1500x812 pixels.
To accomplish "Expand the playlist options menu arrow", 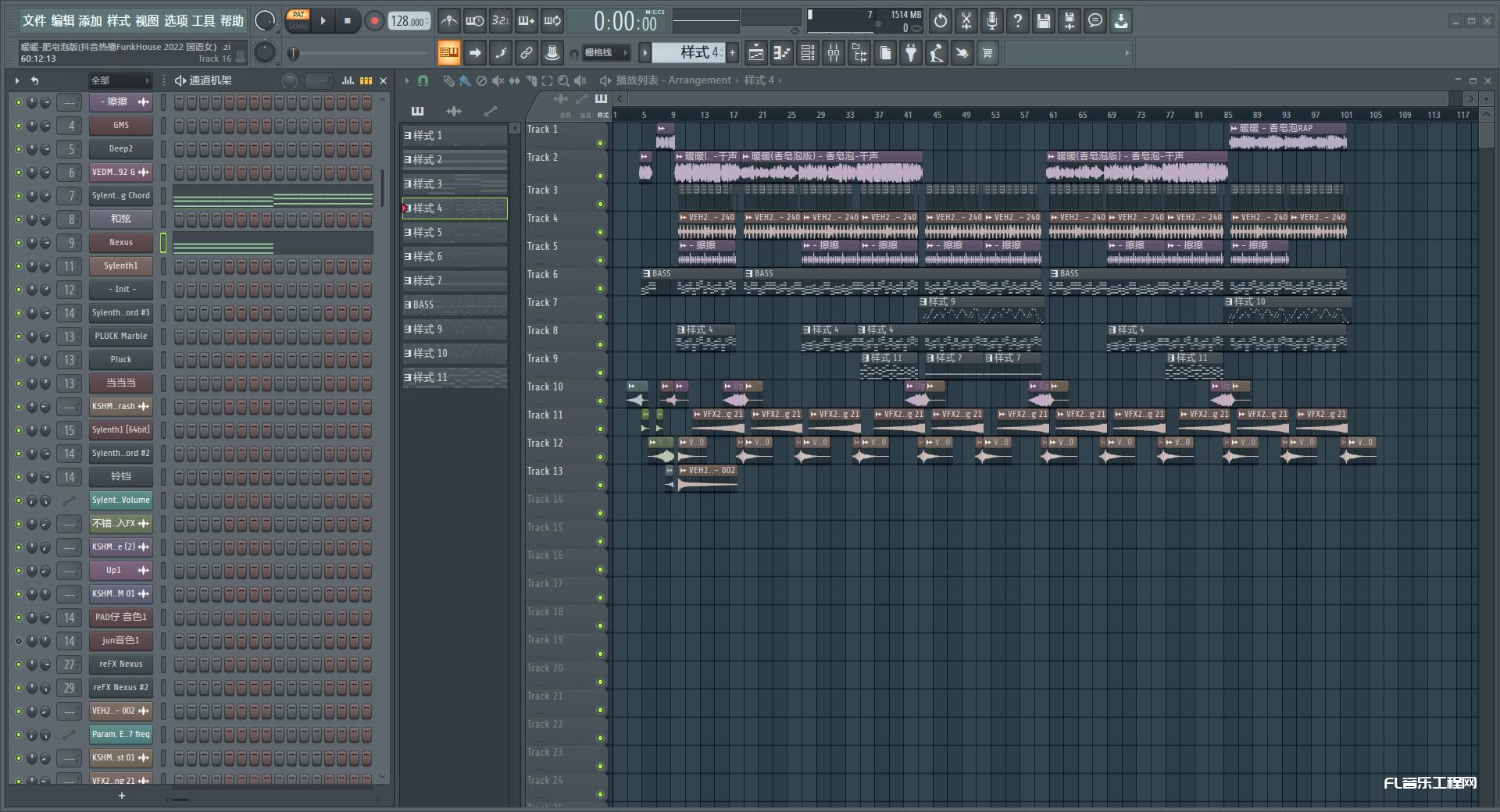I will point(407,80).
